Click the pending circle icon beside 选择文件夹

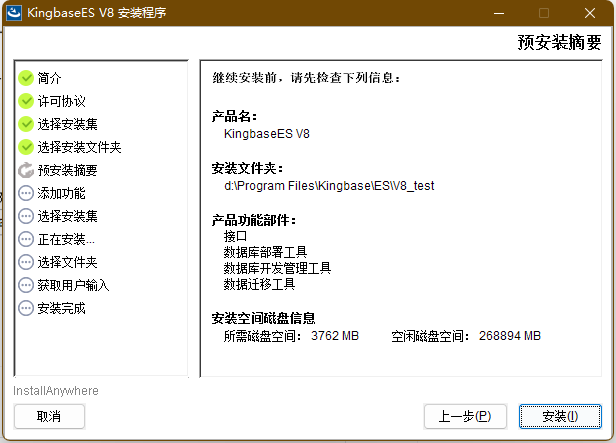[26, 262]
